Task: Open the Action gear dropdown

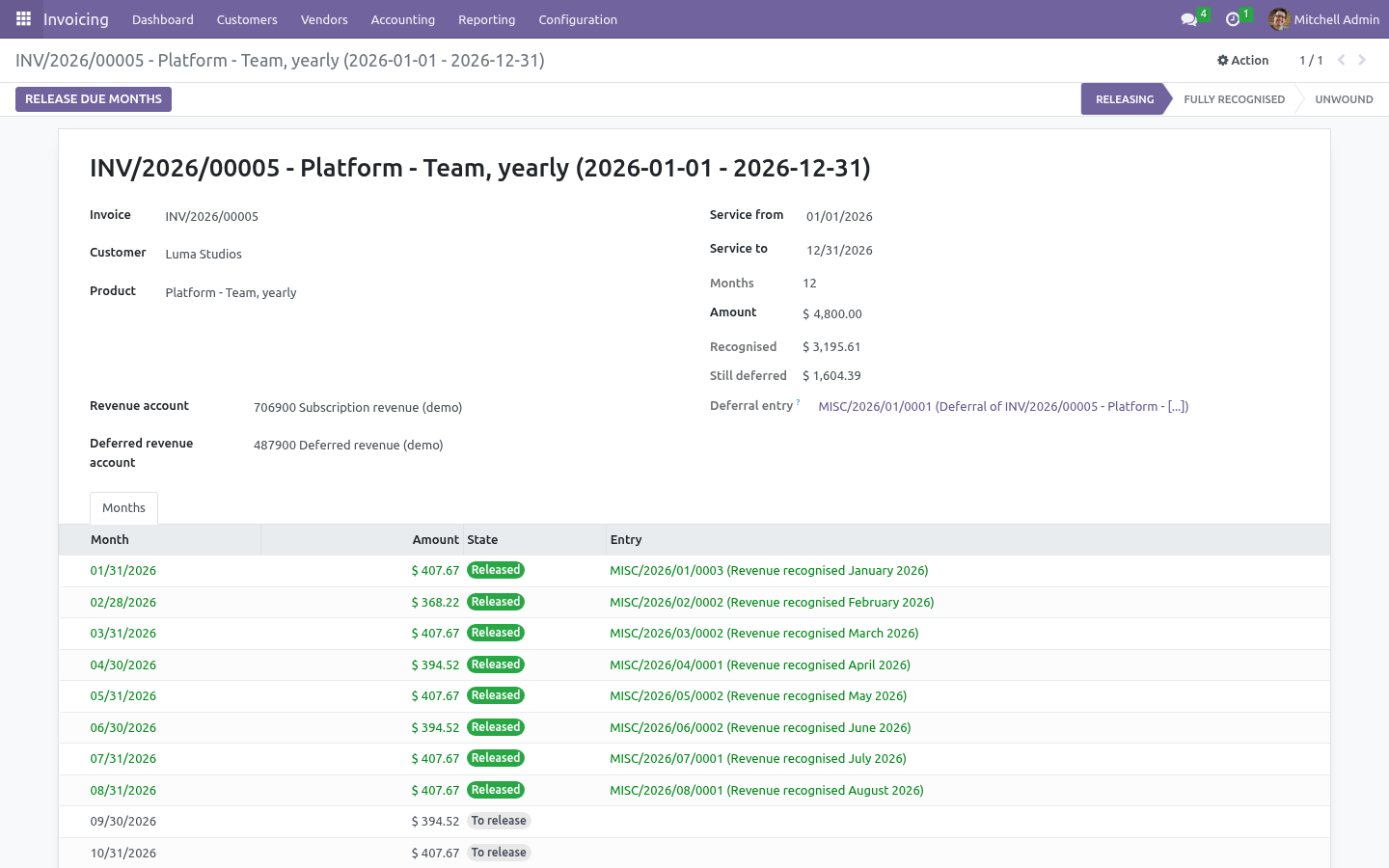Action: (x=1242, y=60)
